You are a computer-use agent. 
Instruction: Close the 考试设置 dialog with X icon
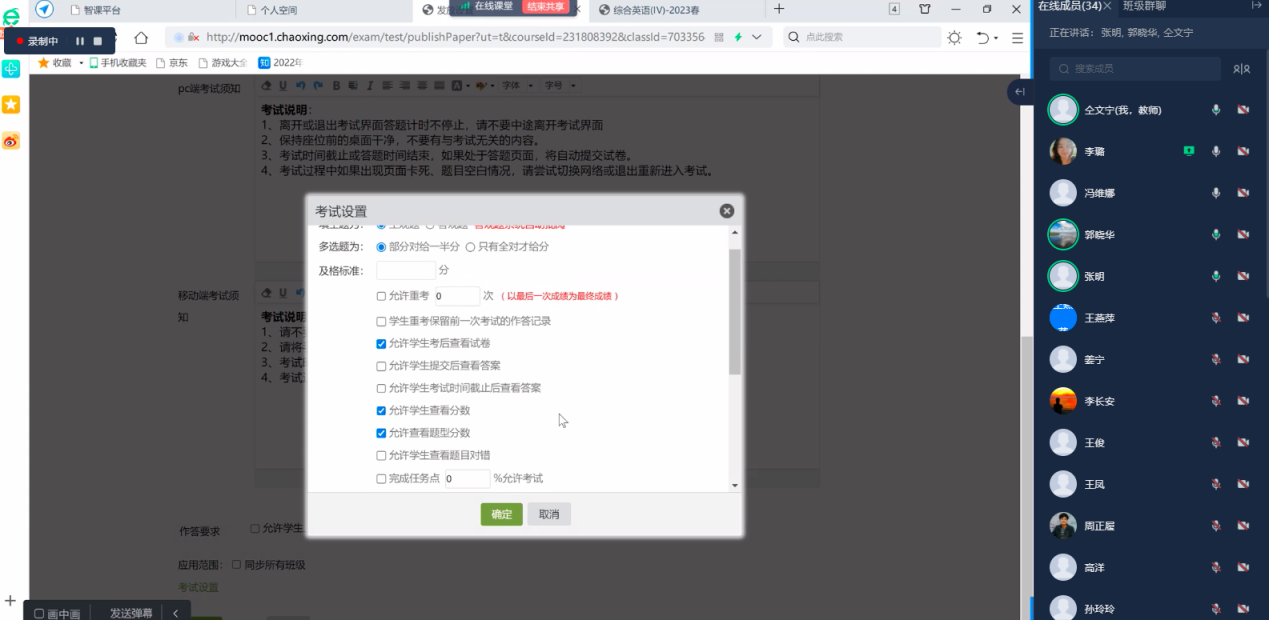pos(726,211)
